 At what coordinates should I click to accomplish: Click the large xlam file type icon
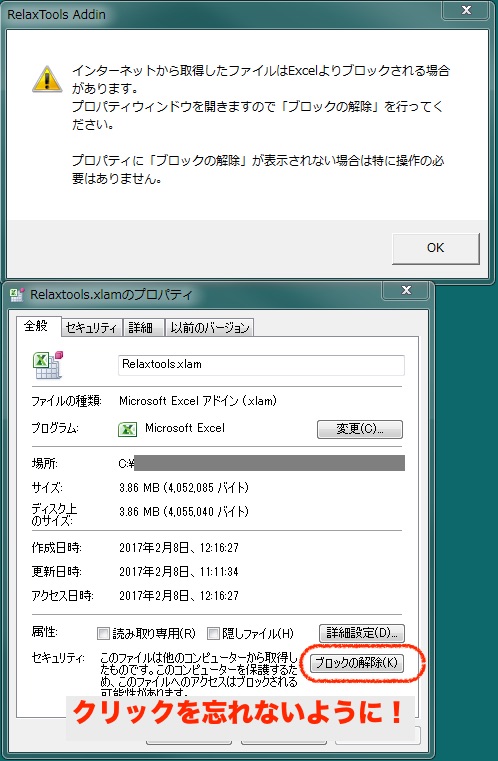48,365
